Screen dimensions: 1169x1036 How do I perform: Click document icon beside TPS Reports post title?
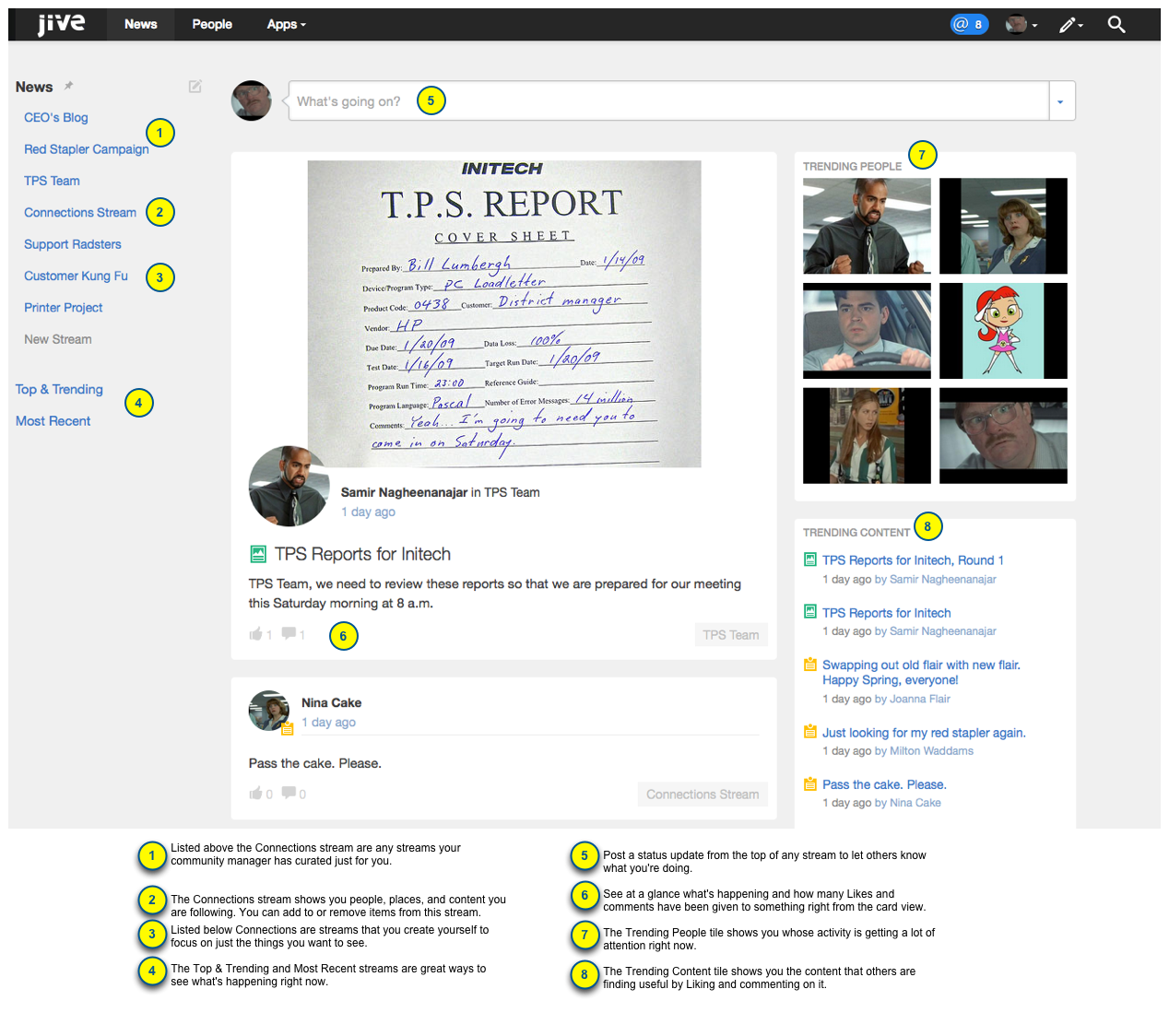coord(258,554)
